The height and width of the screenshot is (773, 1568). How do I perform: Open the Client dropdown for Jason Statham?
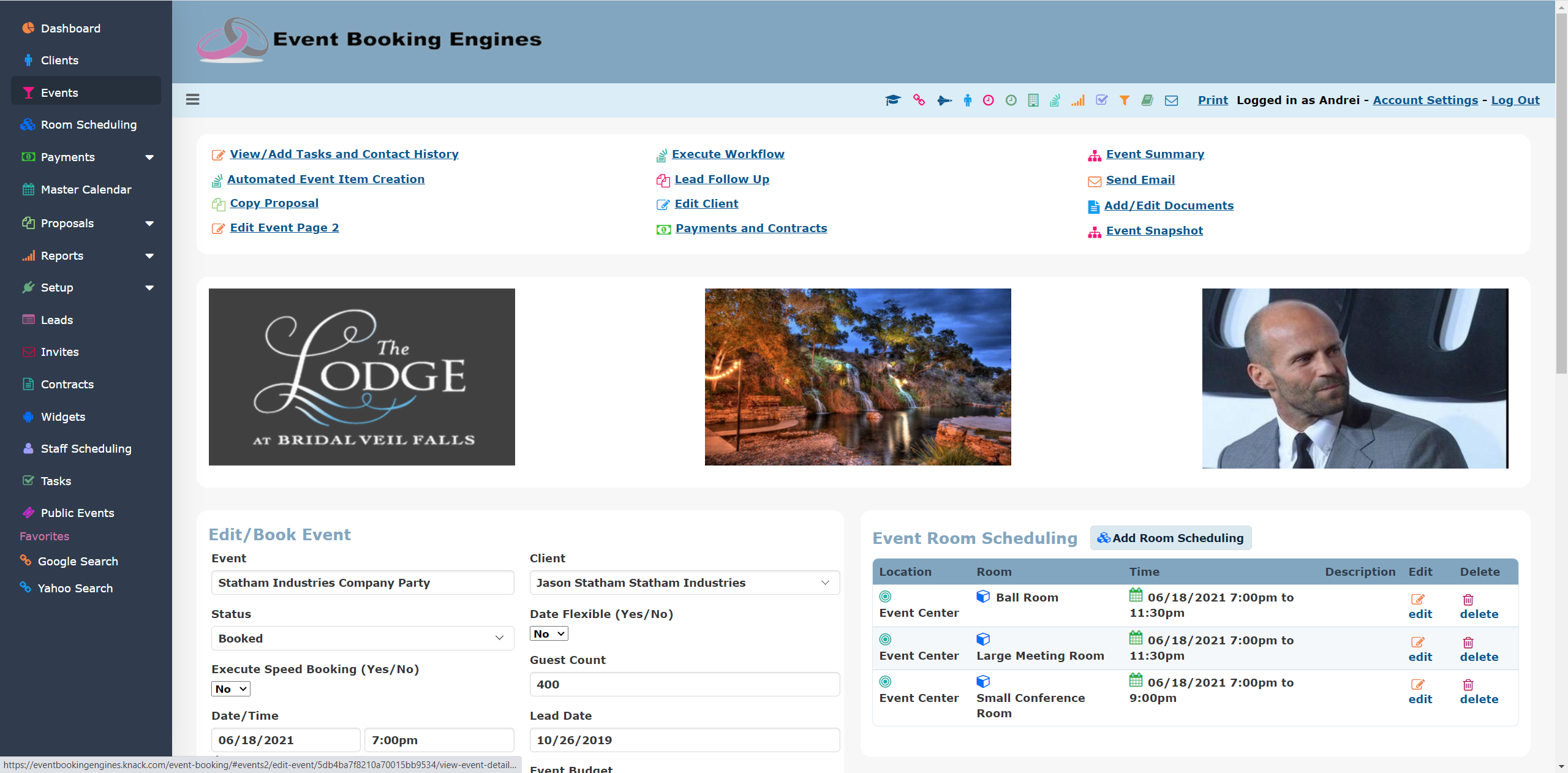pos(684,583)
